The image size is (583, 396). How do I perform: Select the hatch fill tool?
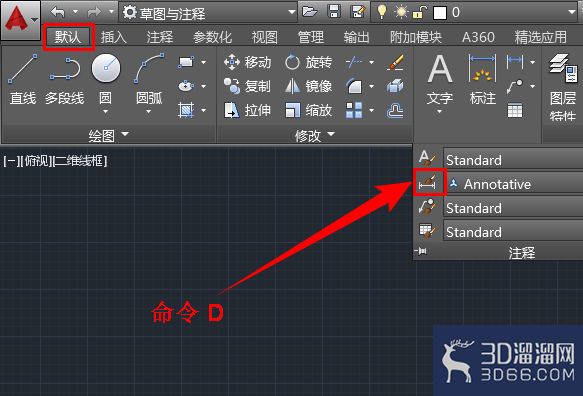pyautogui.click(x=186, y=110)
